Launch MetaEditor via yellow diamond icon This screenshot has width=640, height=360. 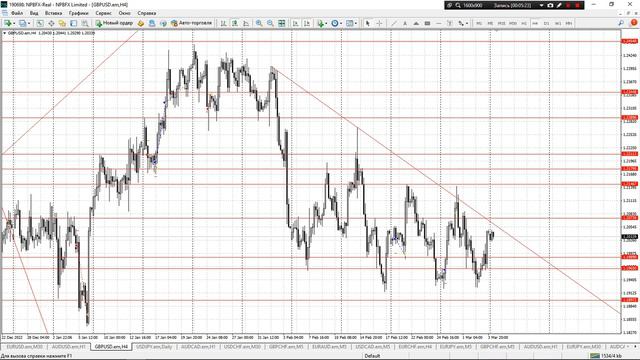coord(141,23)
